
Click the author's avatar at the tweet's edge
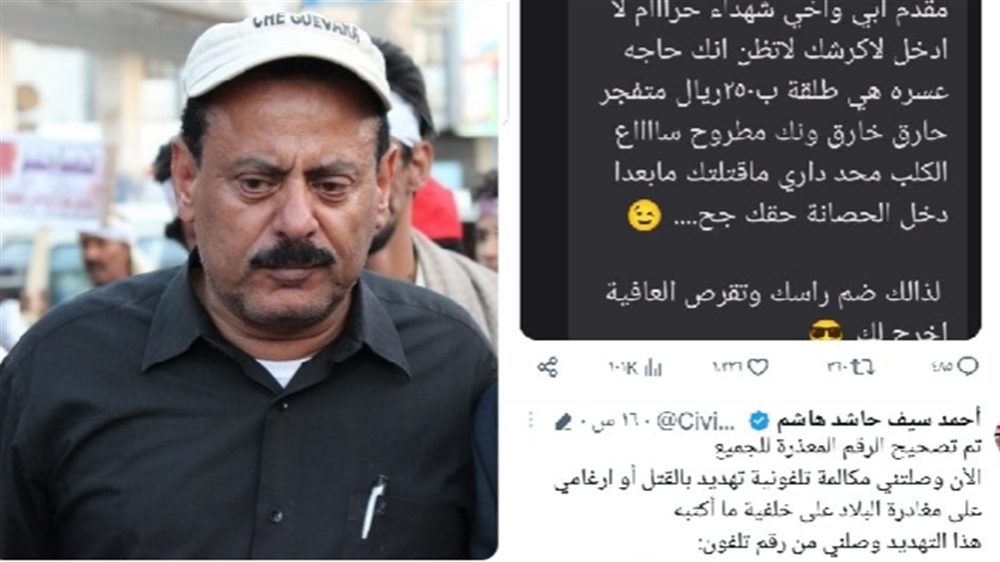[997, 440]
